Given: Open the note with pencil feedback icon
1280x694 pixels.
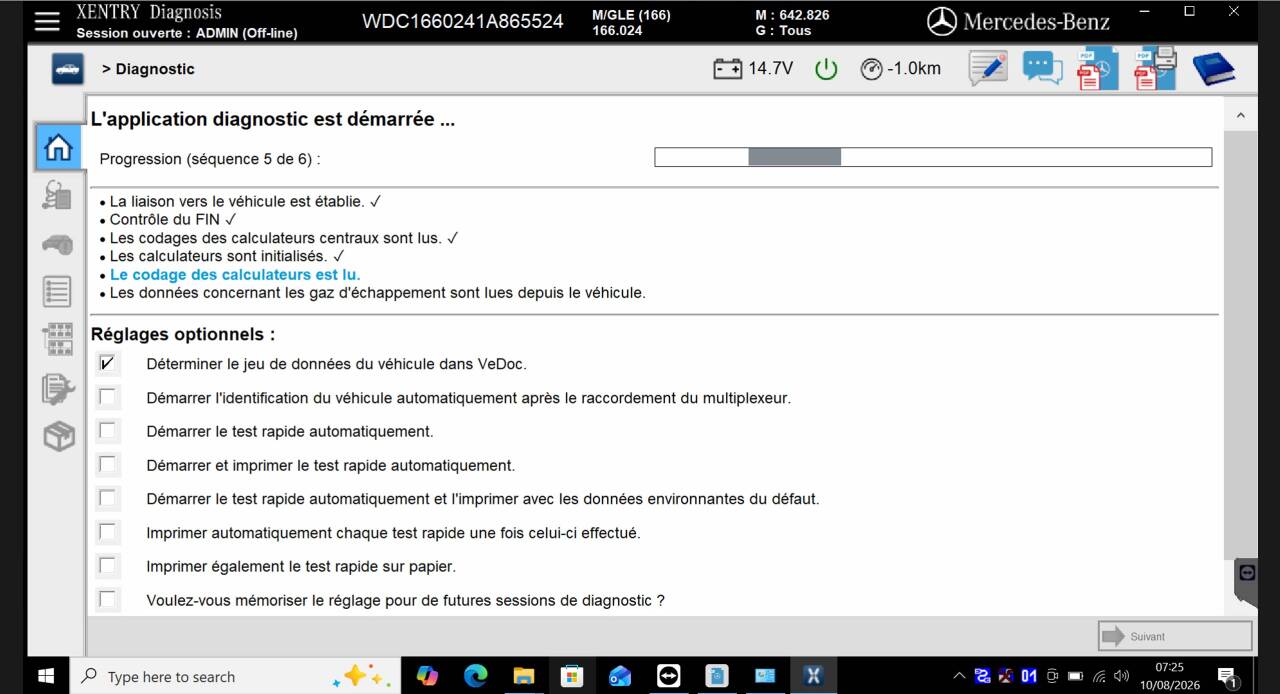Looking at the screenshot, I should (x=988, y=69).
